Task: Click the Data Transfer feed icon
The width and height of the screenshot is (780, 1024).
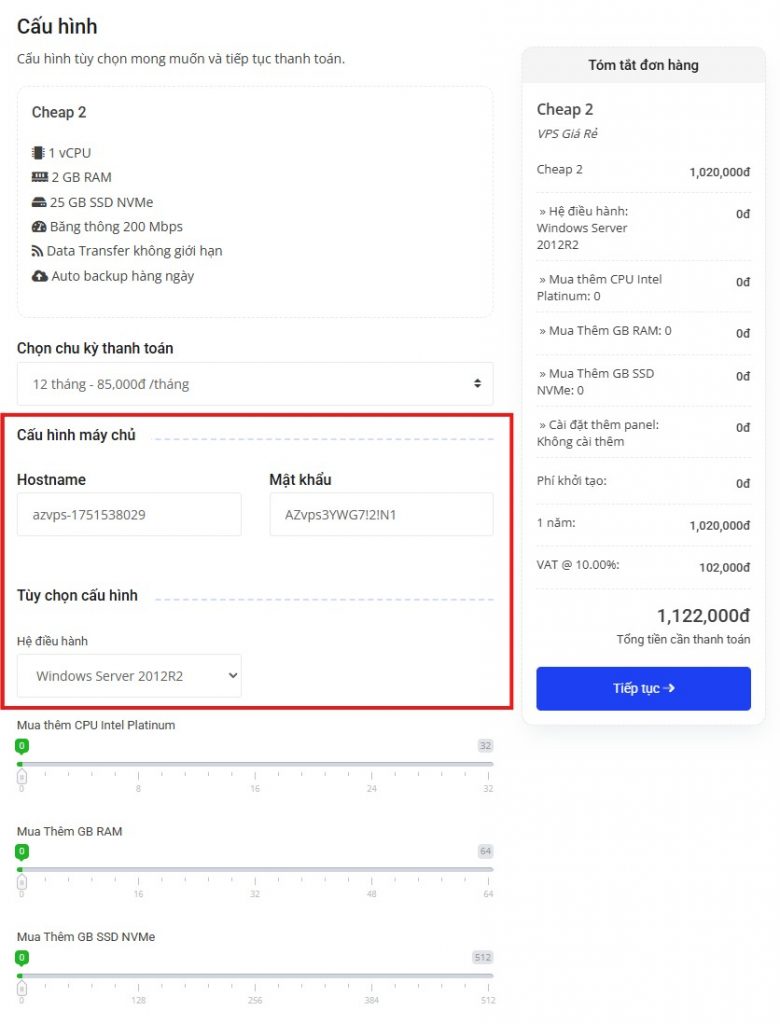Action: pyautogui.click(x=38, y=251)
